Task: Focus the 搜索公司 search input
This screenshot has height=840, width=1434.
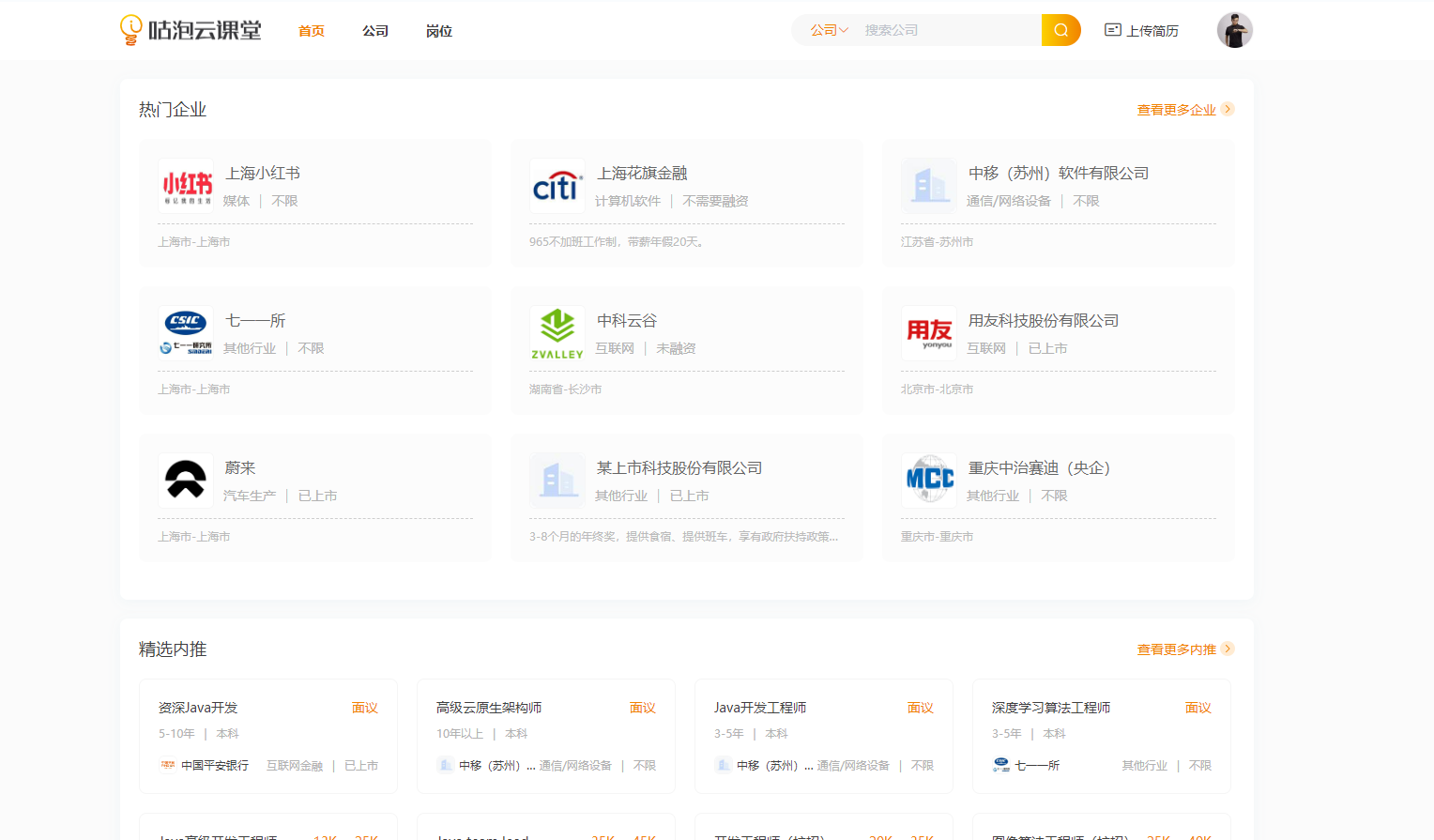Action: pos(948,30)
